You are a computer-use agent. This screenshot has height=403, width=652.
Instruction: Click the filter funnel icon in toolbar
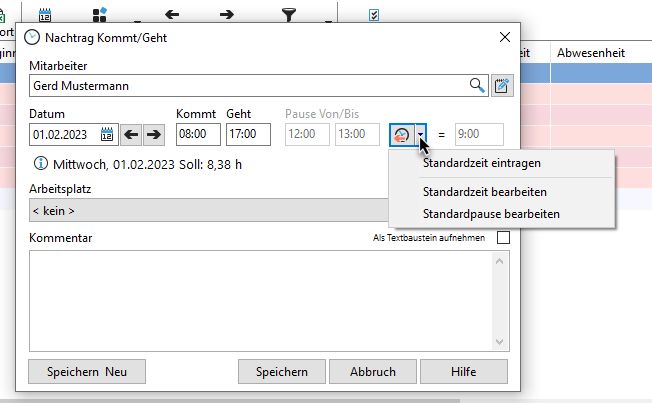[289, 15]
